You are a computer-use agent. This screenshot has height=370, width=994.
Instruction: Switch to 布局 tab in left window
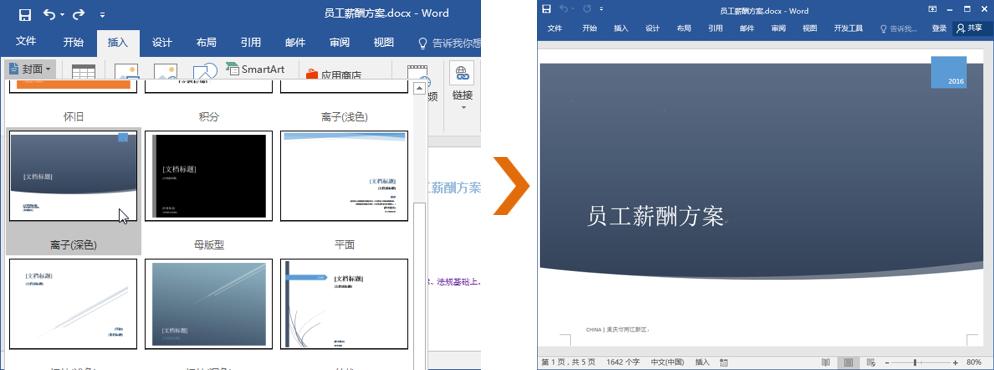pyautogui.click(x=206, y=42)
